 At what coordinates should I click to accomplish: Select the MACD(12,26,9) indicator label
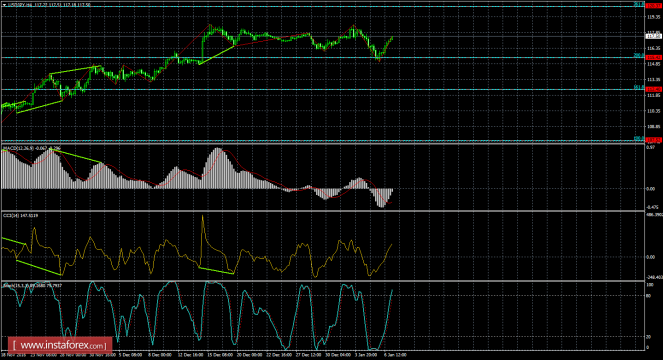pos(18,148)
